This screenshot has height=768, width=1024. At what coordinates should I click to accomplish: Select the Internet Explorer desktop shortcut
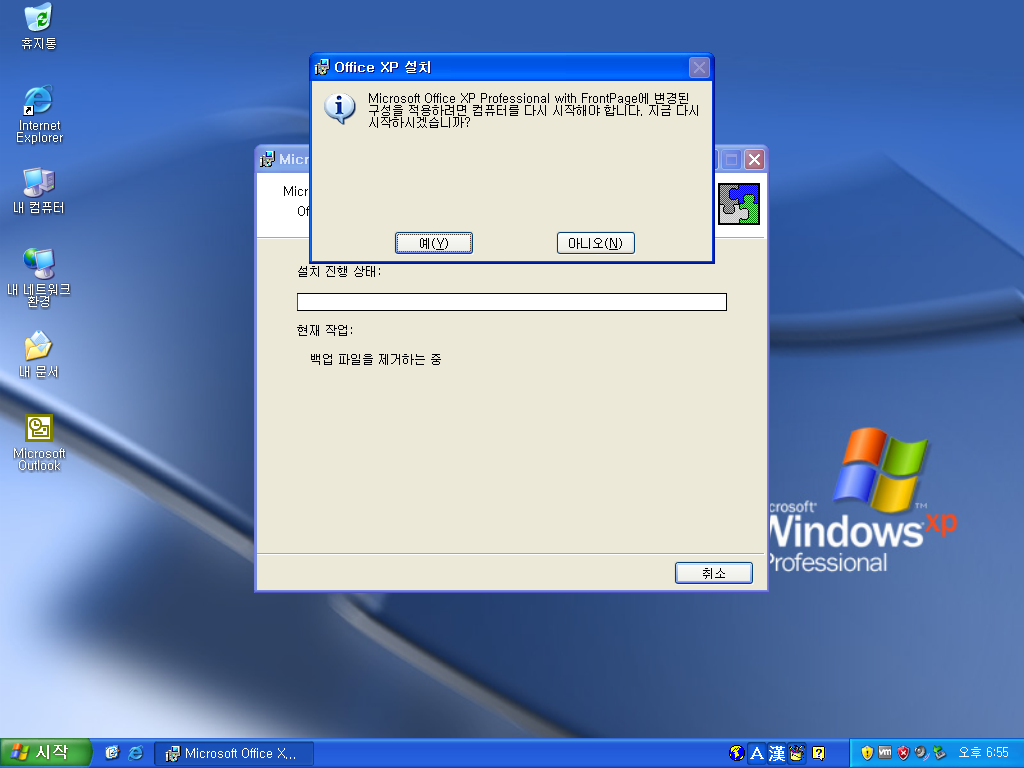click(x=39, y=115)
